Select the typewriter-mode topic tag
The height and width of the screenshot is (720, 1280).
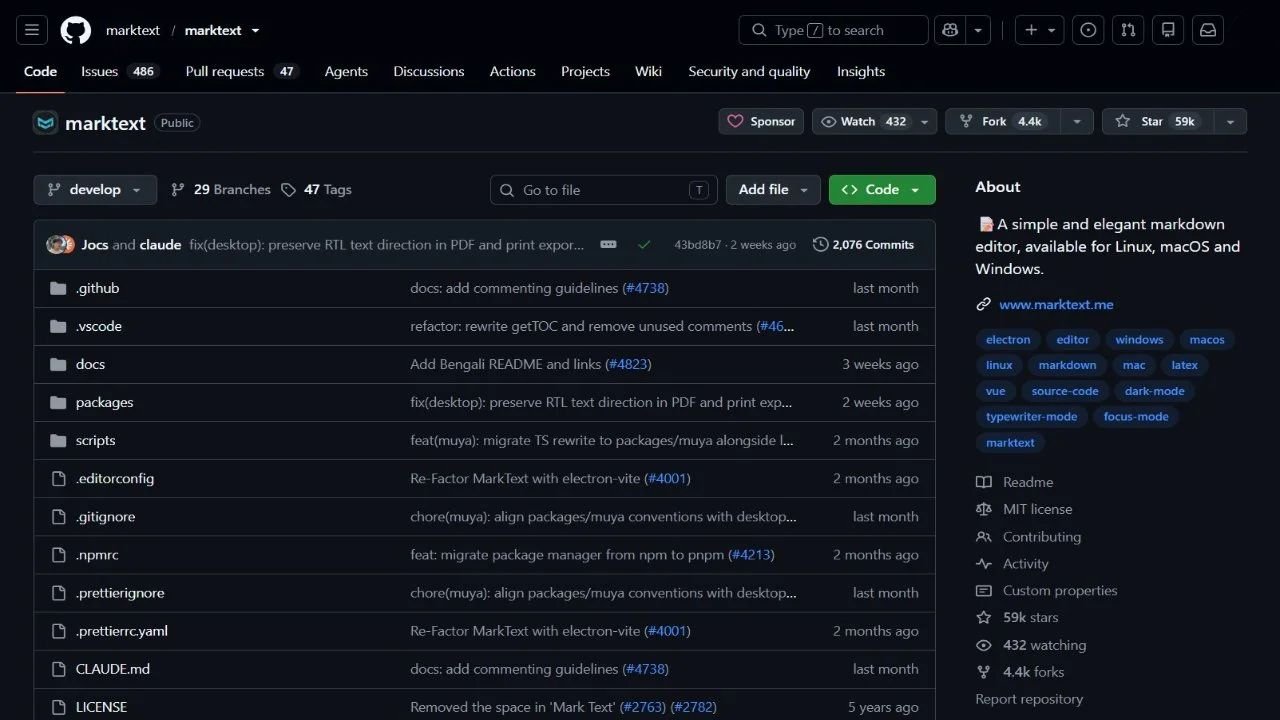(1032, 417)
